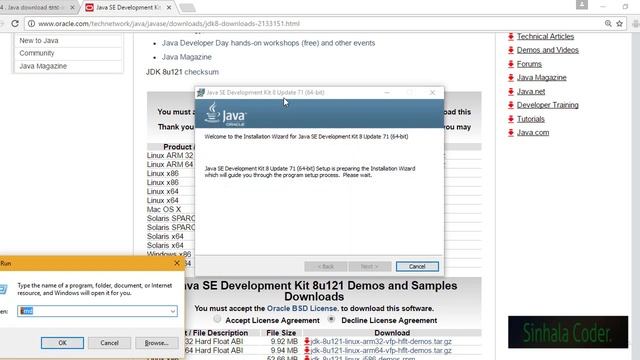
Task: Expand the Run dialog Open dropdown arrow
Action: 173,311
